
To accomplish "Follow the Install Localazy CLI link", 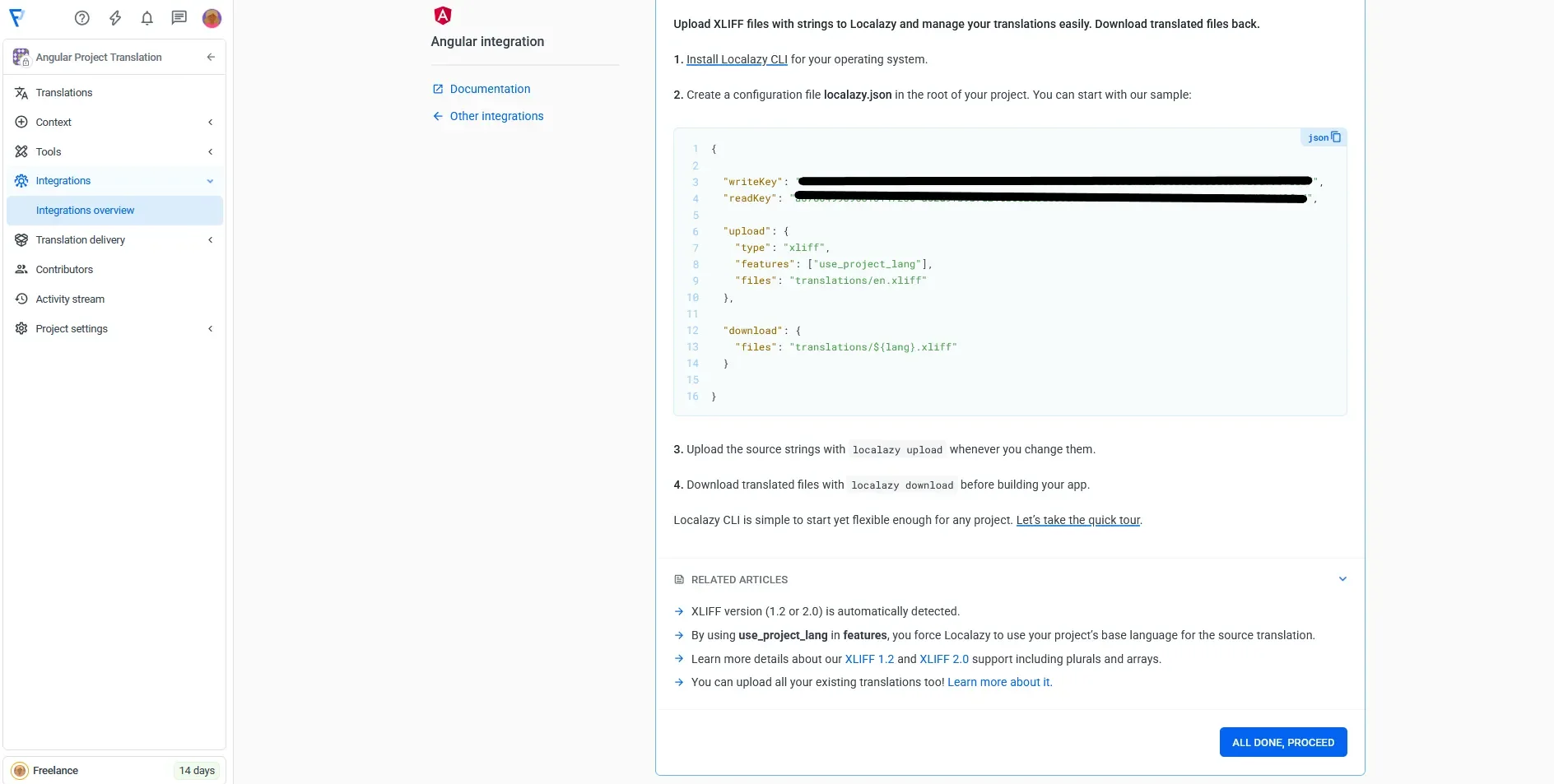I will click(737, 59).
